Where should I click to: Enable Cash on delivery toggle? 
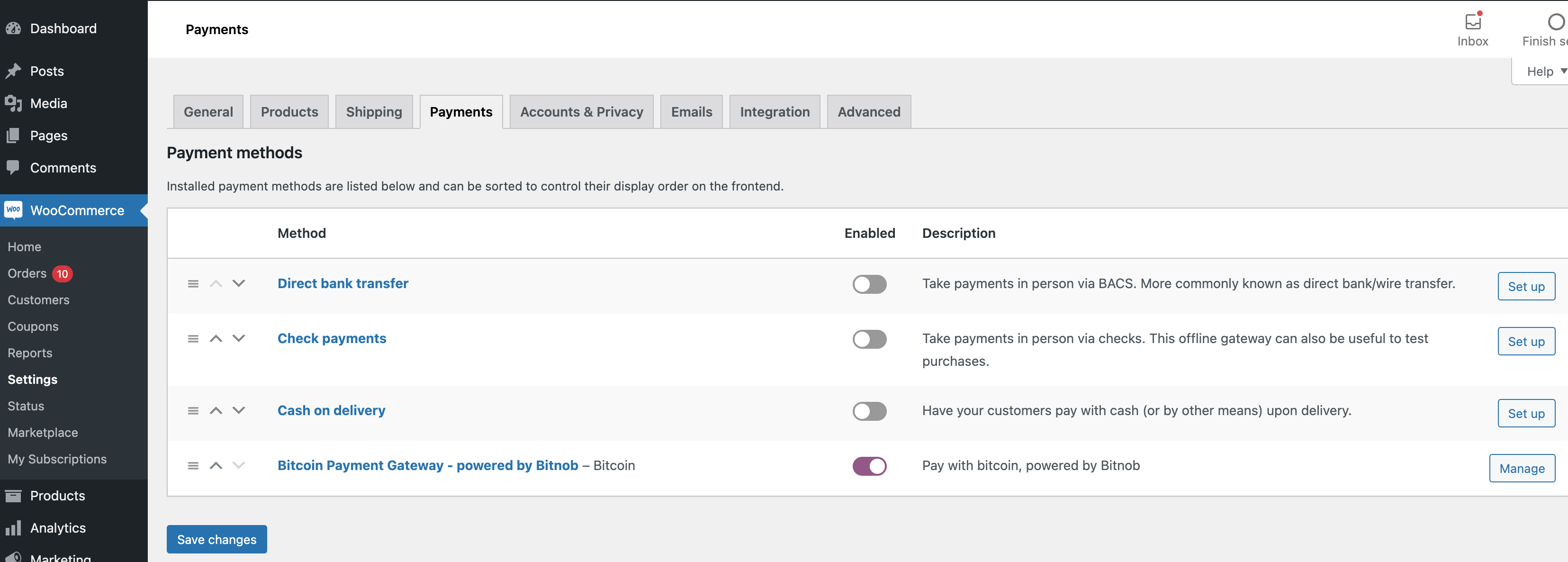[x=869, y=412]
